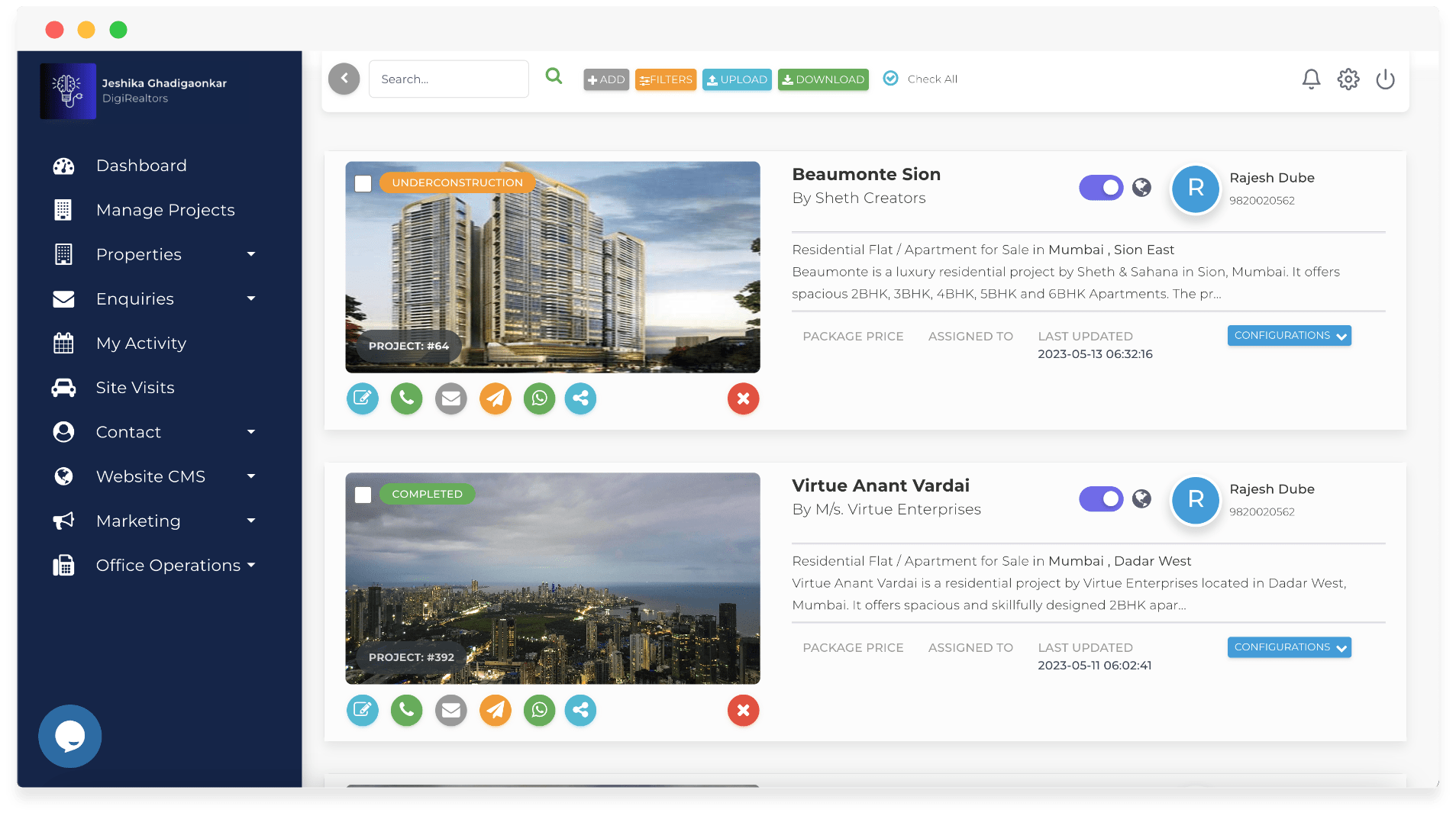The width and height of the screenshot is (1456, 816).
Task: Select the Check All option
Action: pos(919,79)
